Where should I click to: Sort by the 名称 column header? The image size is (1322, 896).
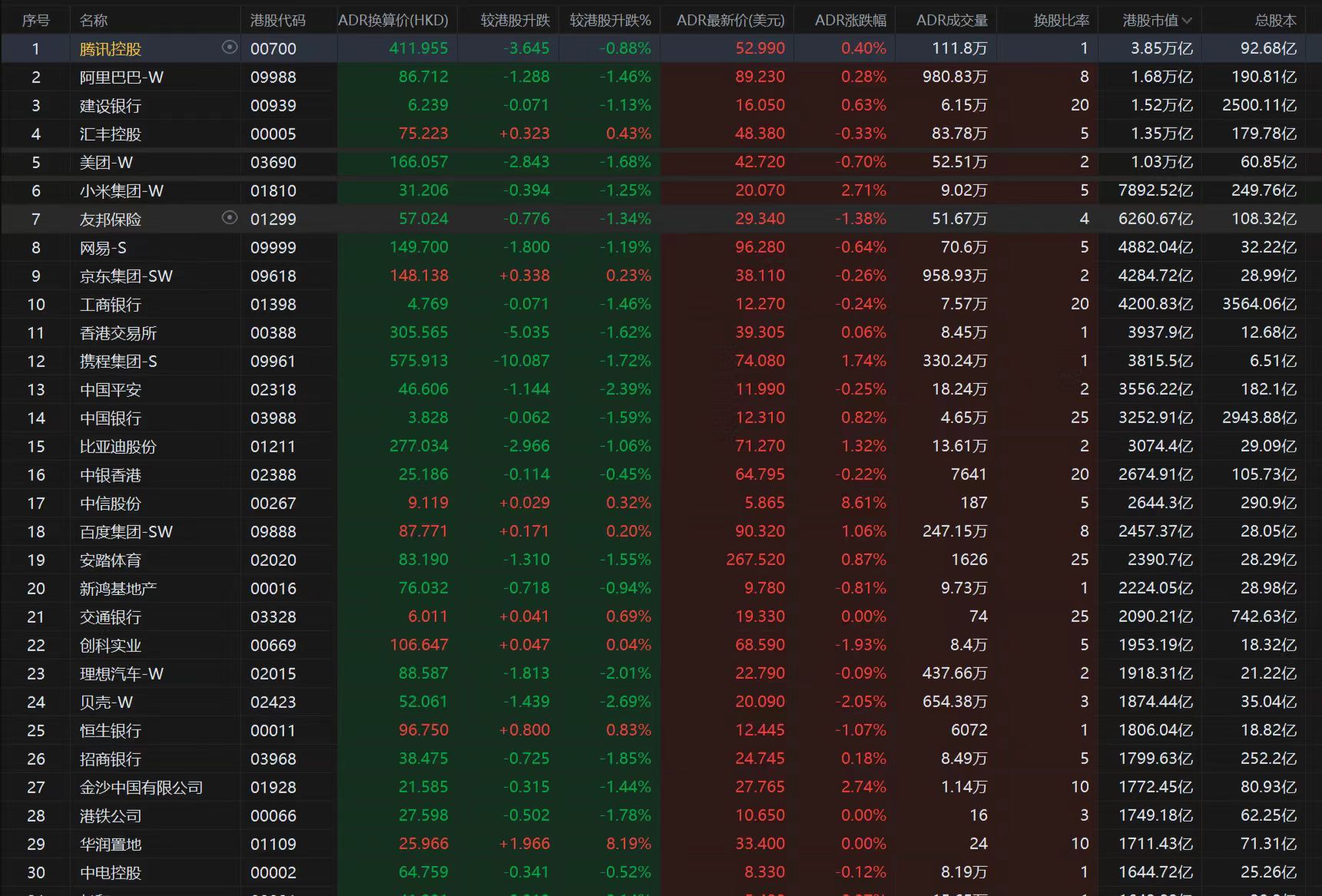94,21
